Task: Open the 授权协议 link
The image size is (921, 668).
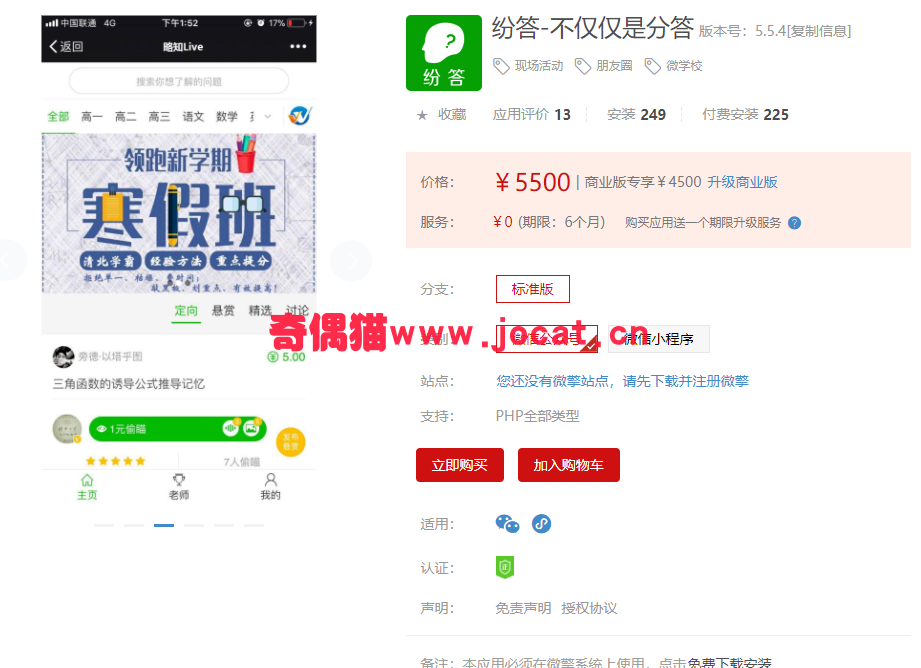Action: point(589,608)
